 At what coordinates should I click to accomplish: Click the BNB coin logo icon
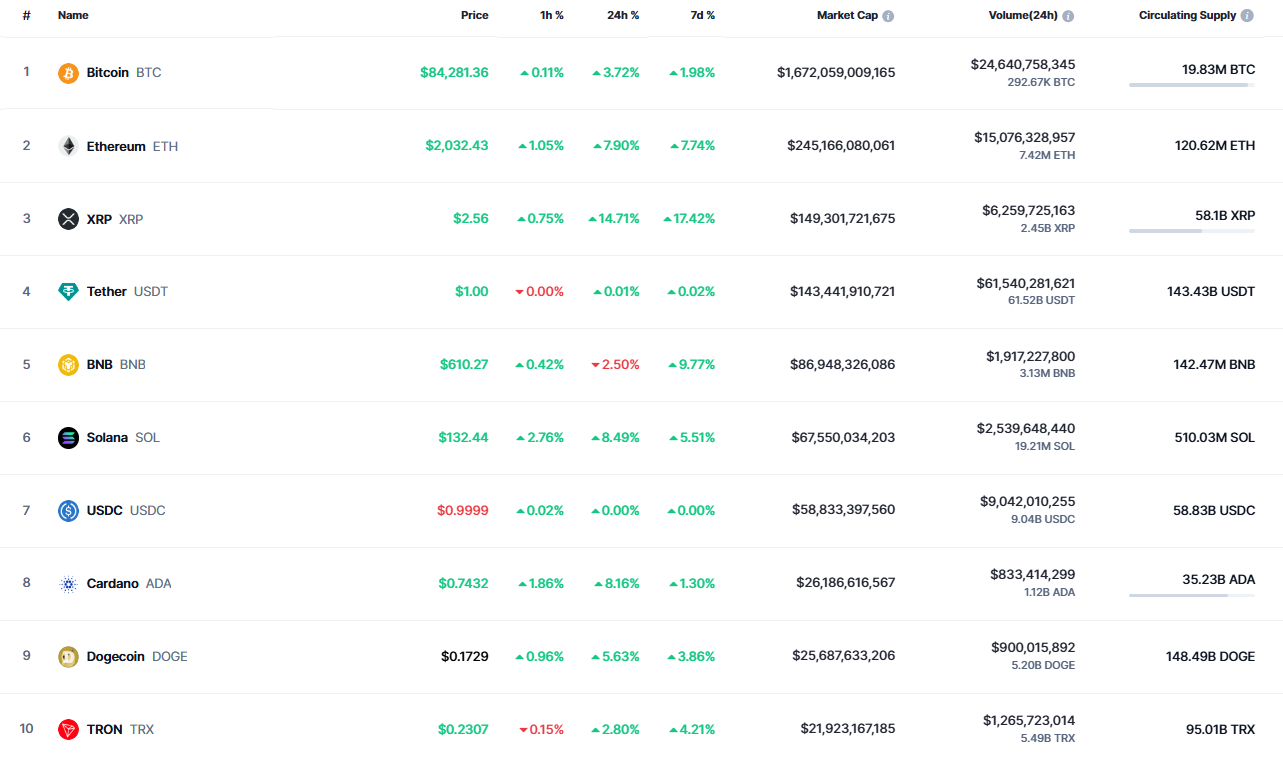point(68,365)
